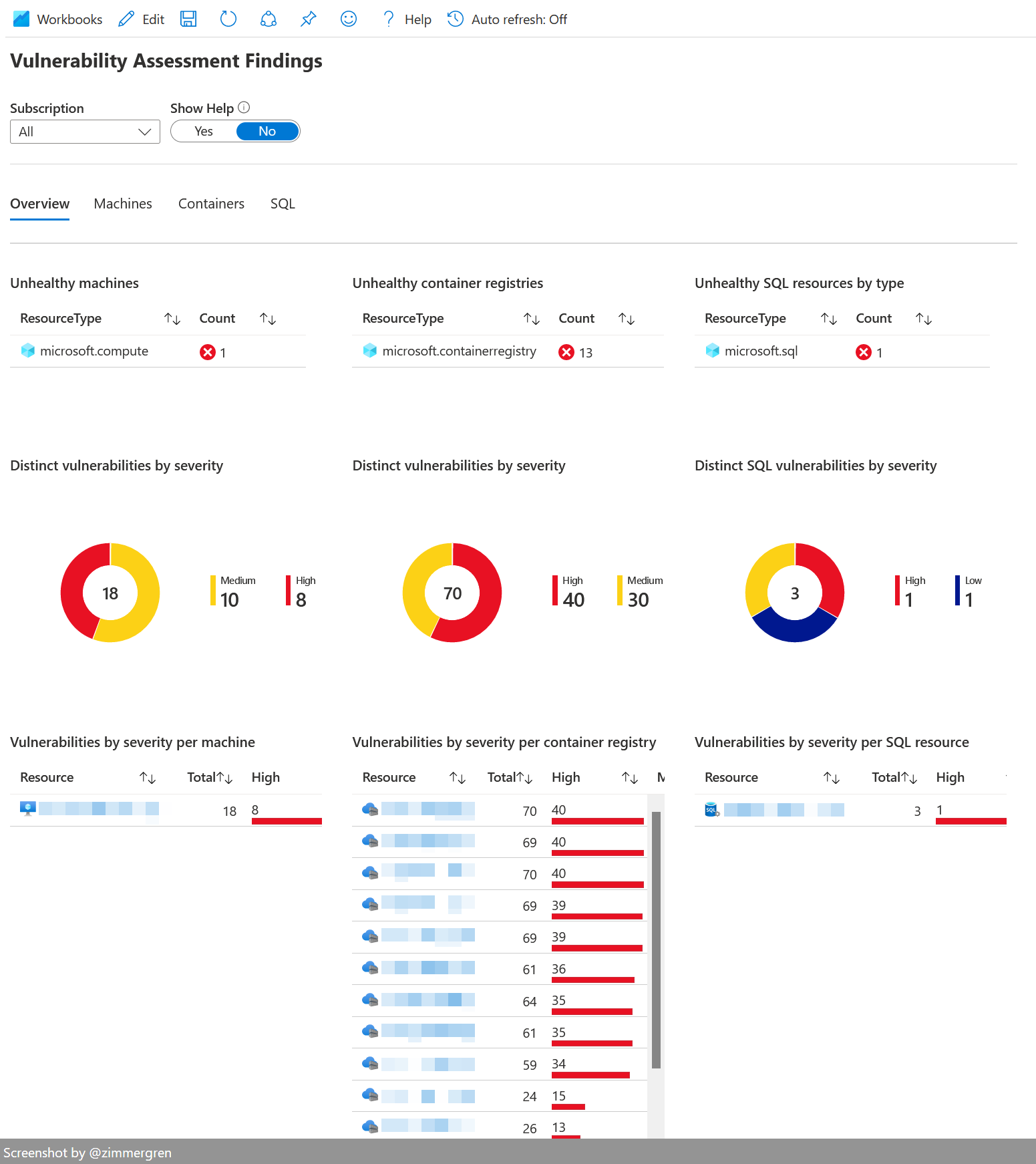Screen dimensions: 1036x1164
Task: Set Show Help toggle to No
Action: 267,132
